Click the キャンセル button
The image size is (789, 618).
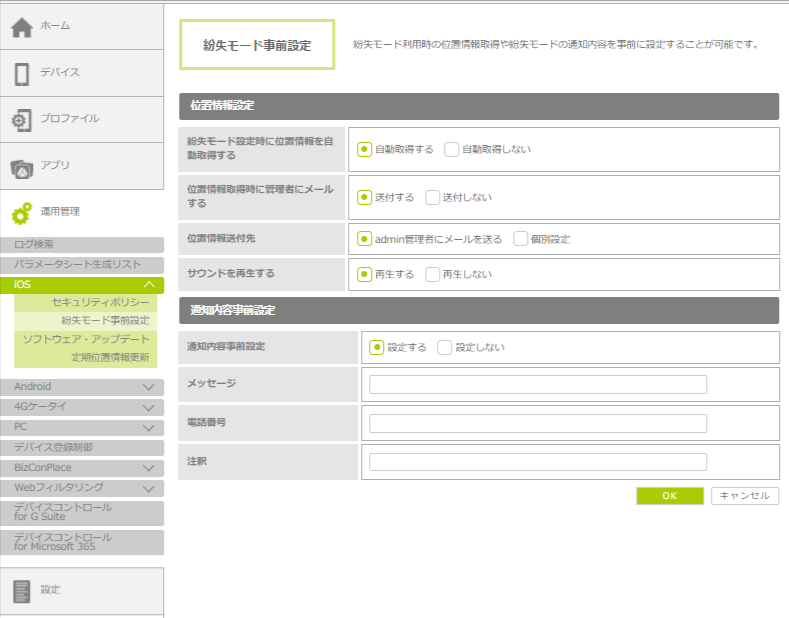pos(744,496)
